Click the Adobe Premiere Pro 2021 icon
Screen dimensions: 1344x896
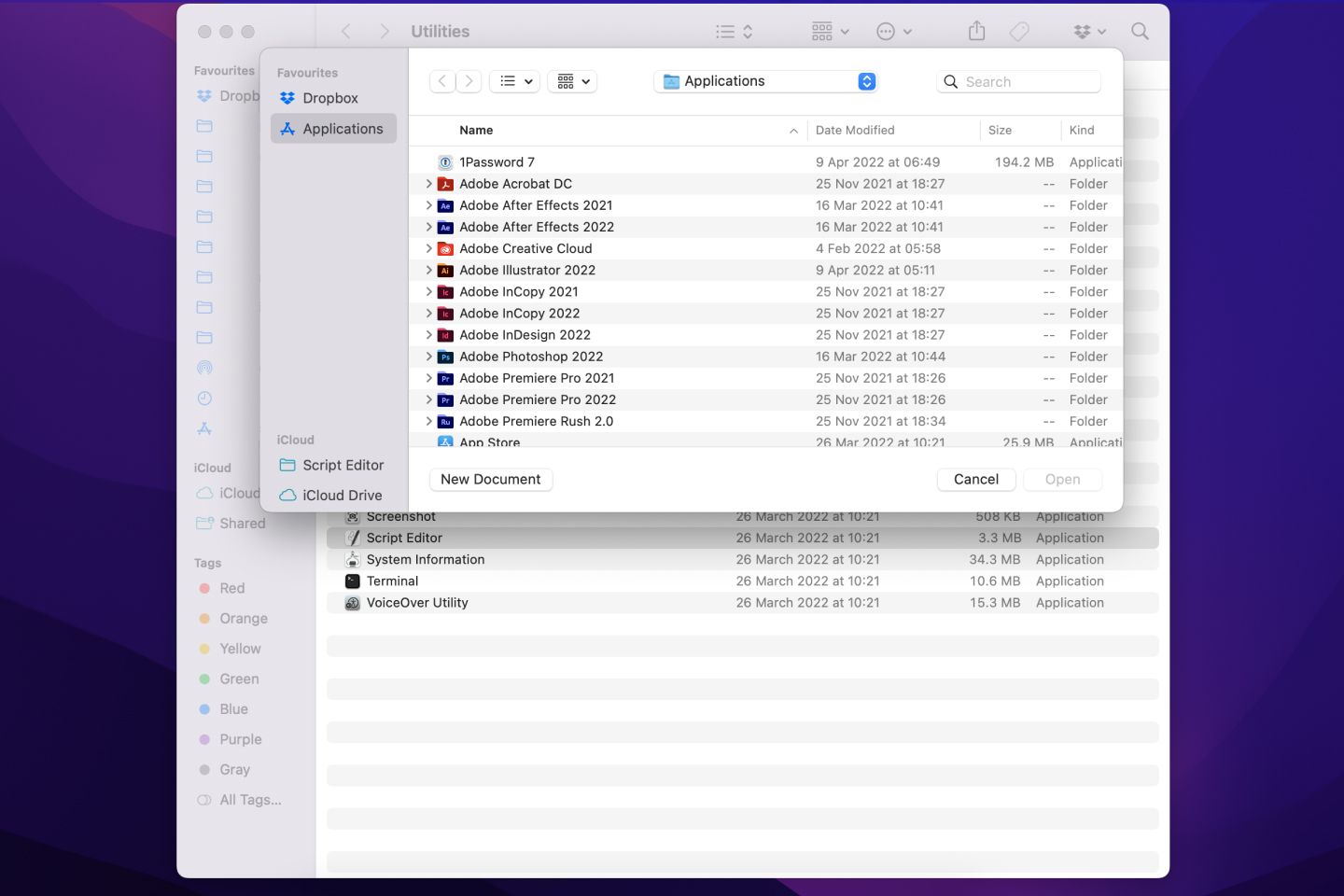445,378
